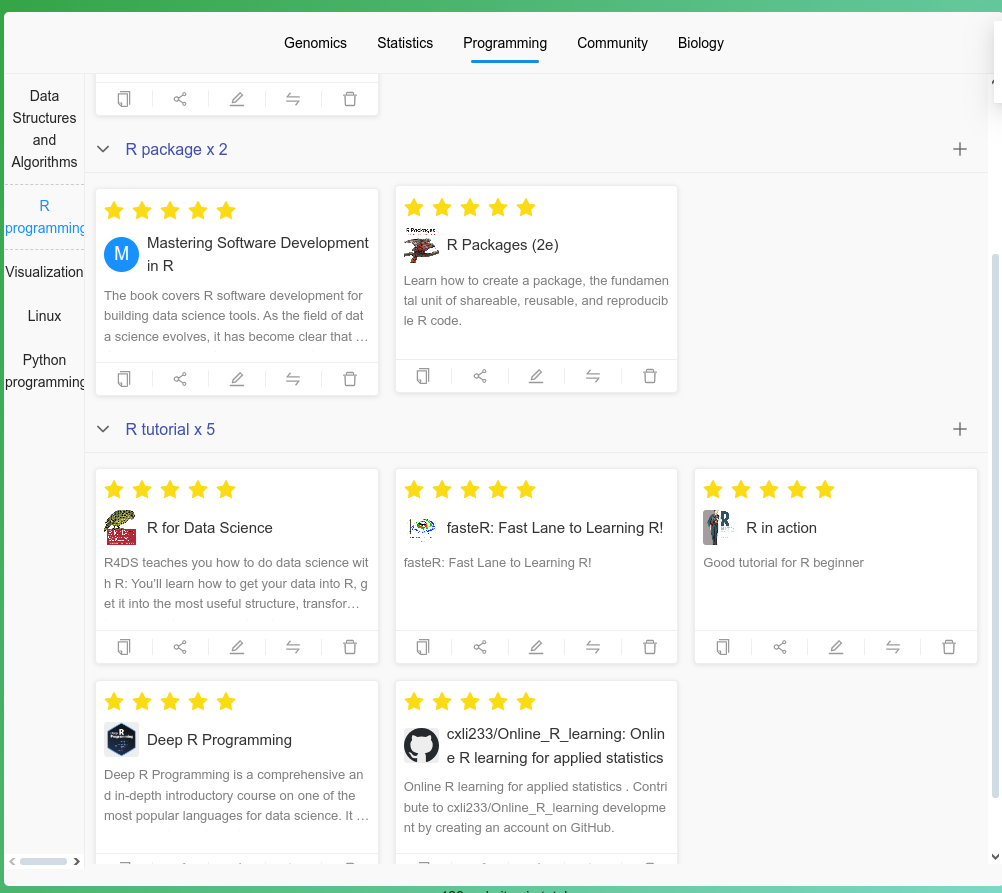Click the transfer arrows on R Packages (2e)
The width and height of the screenshot is (1002, 893).
[593, 376]
